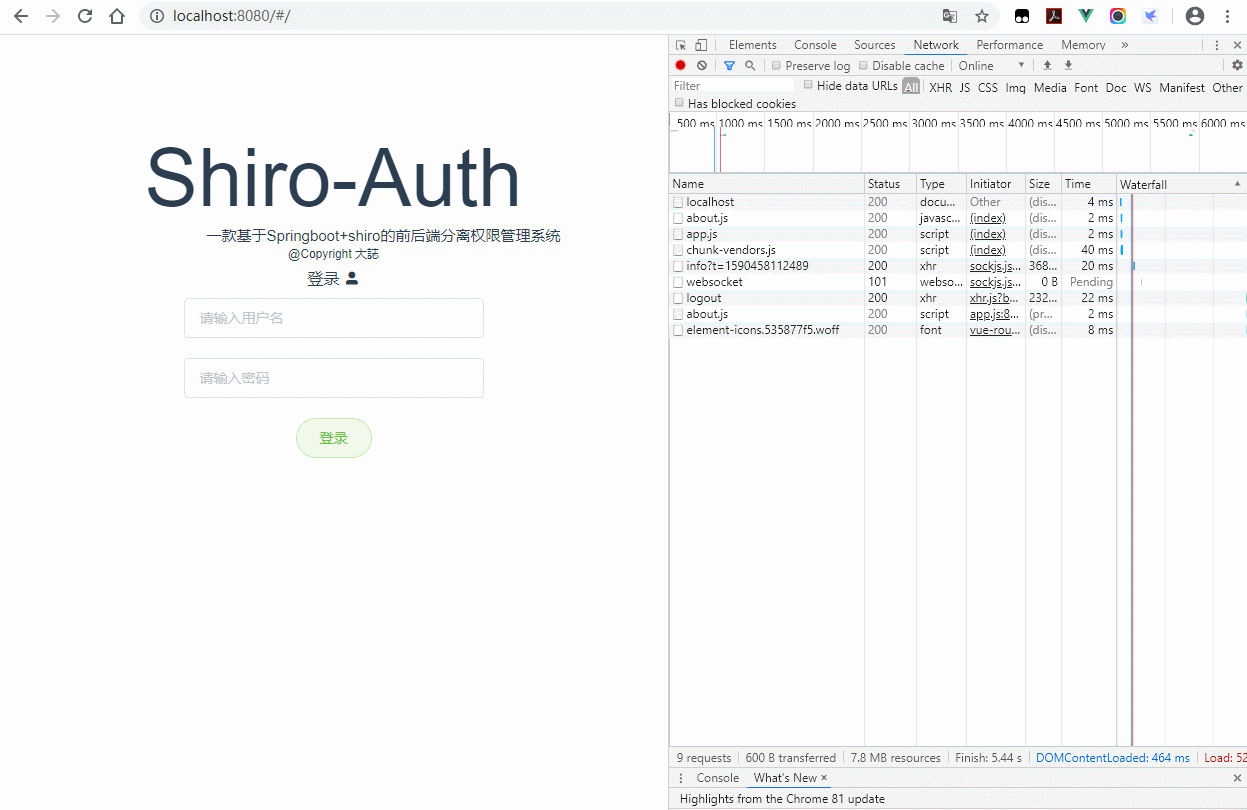Open DevTools customize three-dot menu
This screenshot has height=810, width=1247.
1217,45
